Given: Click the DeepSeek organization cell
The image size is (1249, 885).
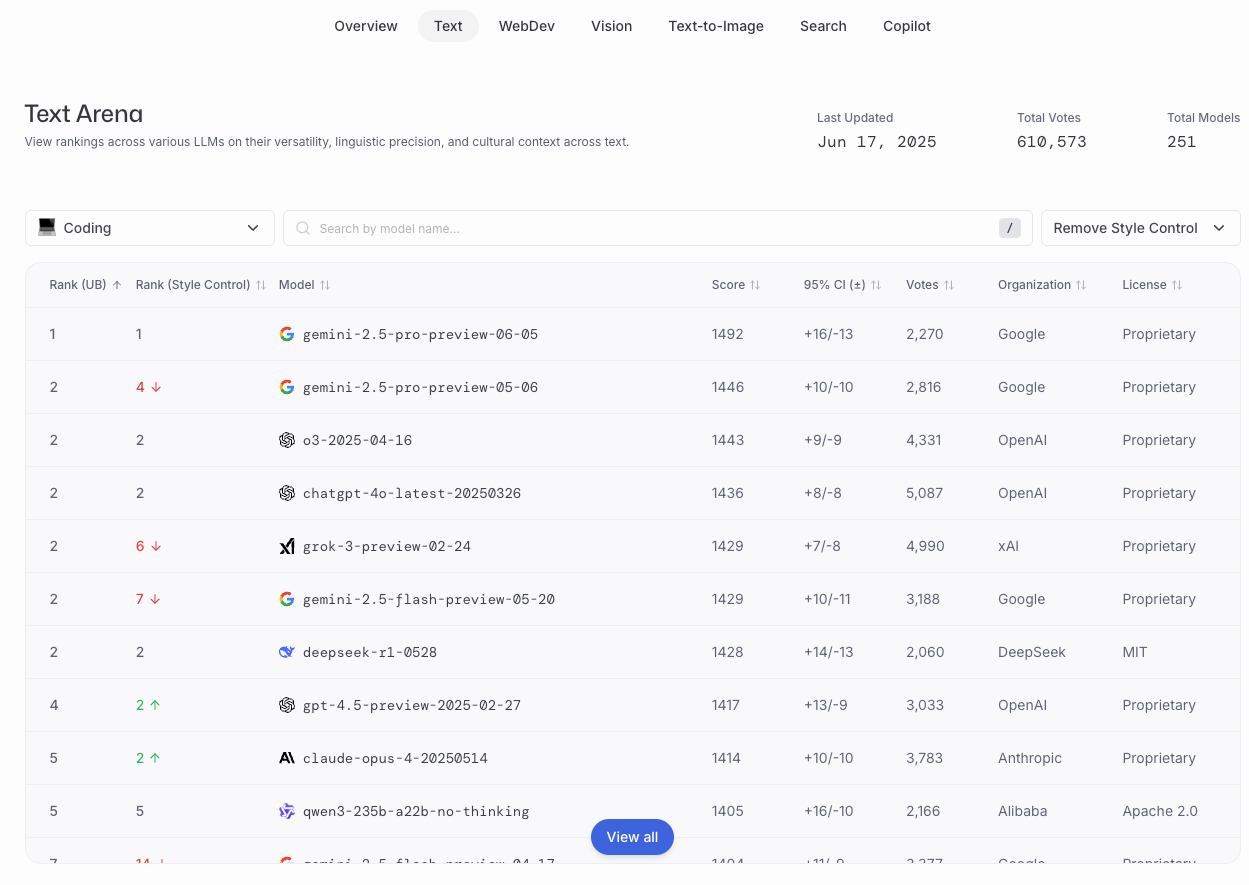Looking at the screenshot, I should (x=1032, y=652).
